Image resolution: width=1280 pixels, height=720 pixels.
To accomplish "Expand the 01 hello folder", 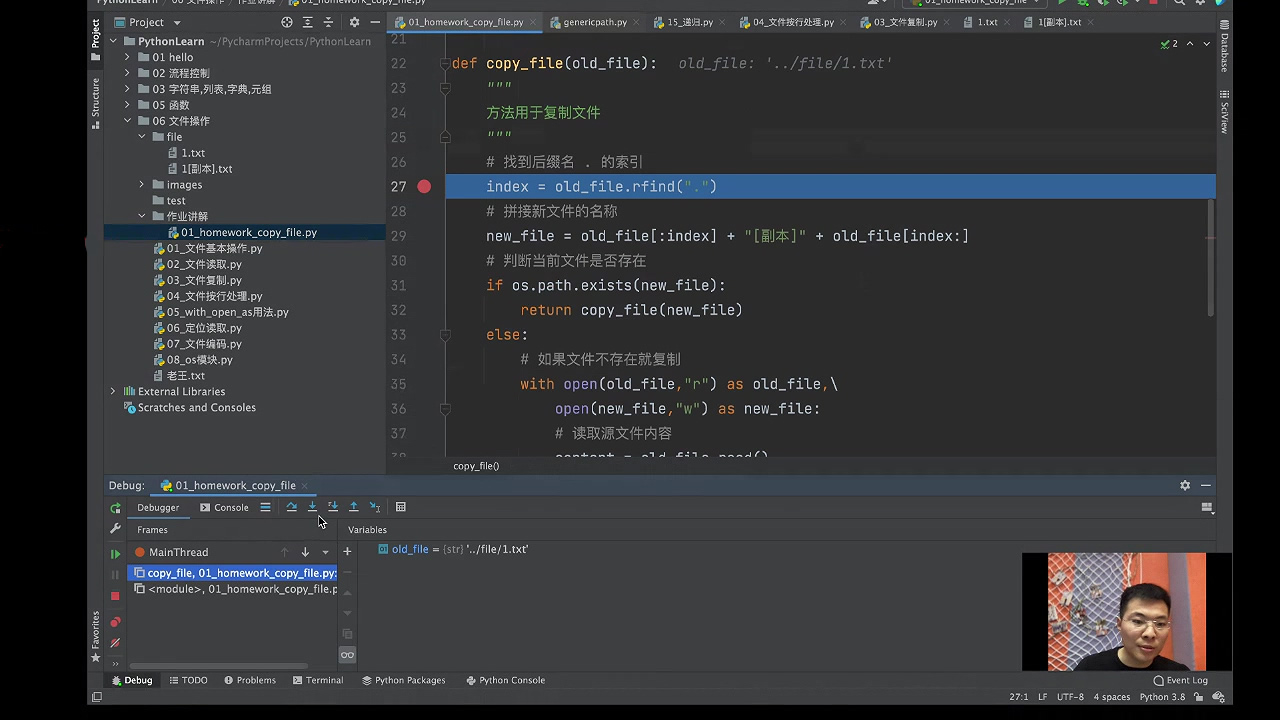I will [x=127, y=57].
